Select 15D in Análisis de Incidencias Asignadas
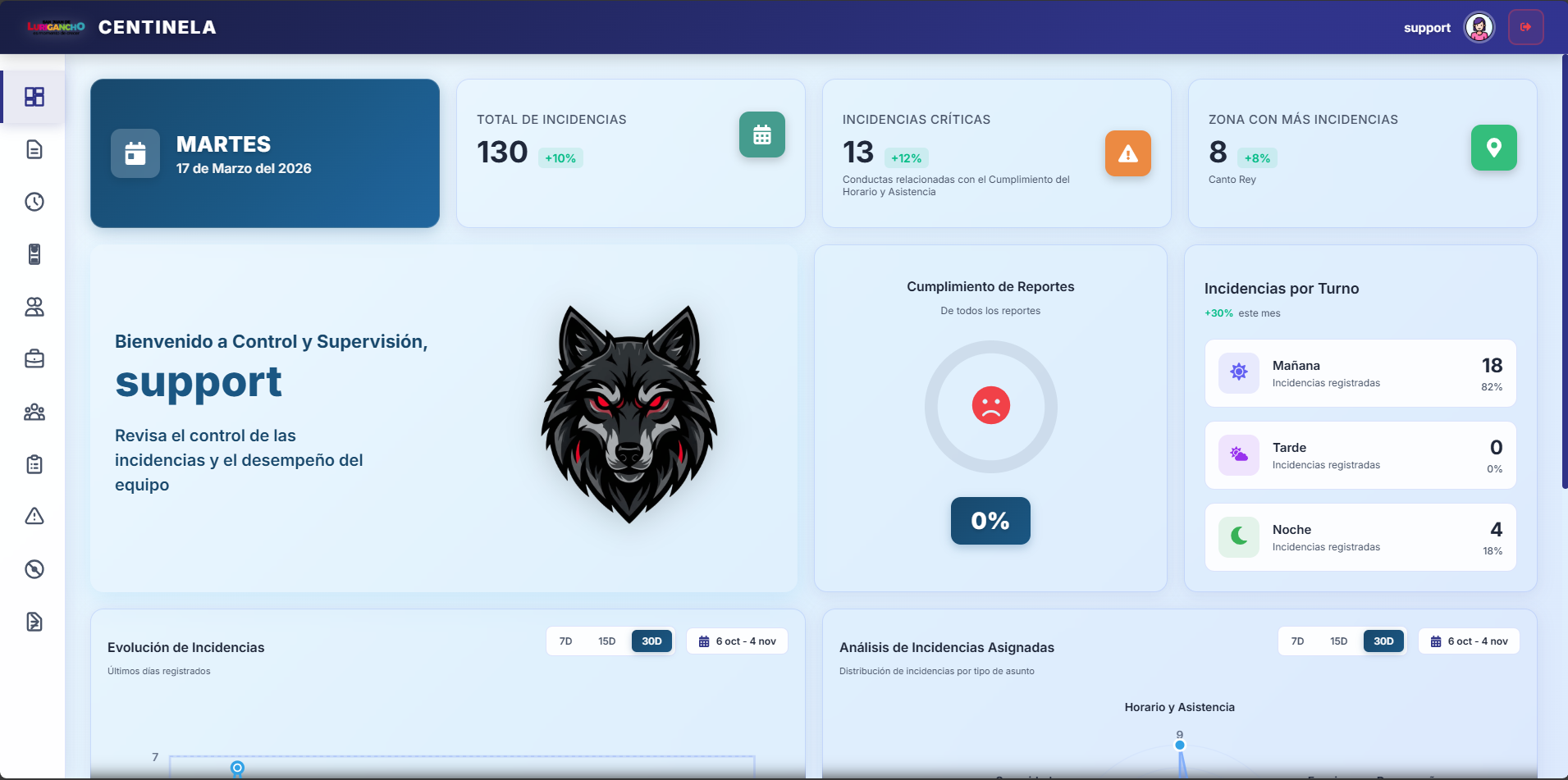Screen dimensions: 1568x780 click(x=1339, y=641)
